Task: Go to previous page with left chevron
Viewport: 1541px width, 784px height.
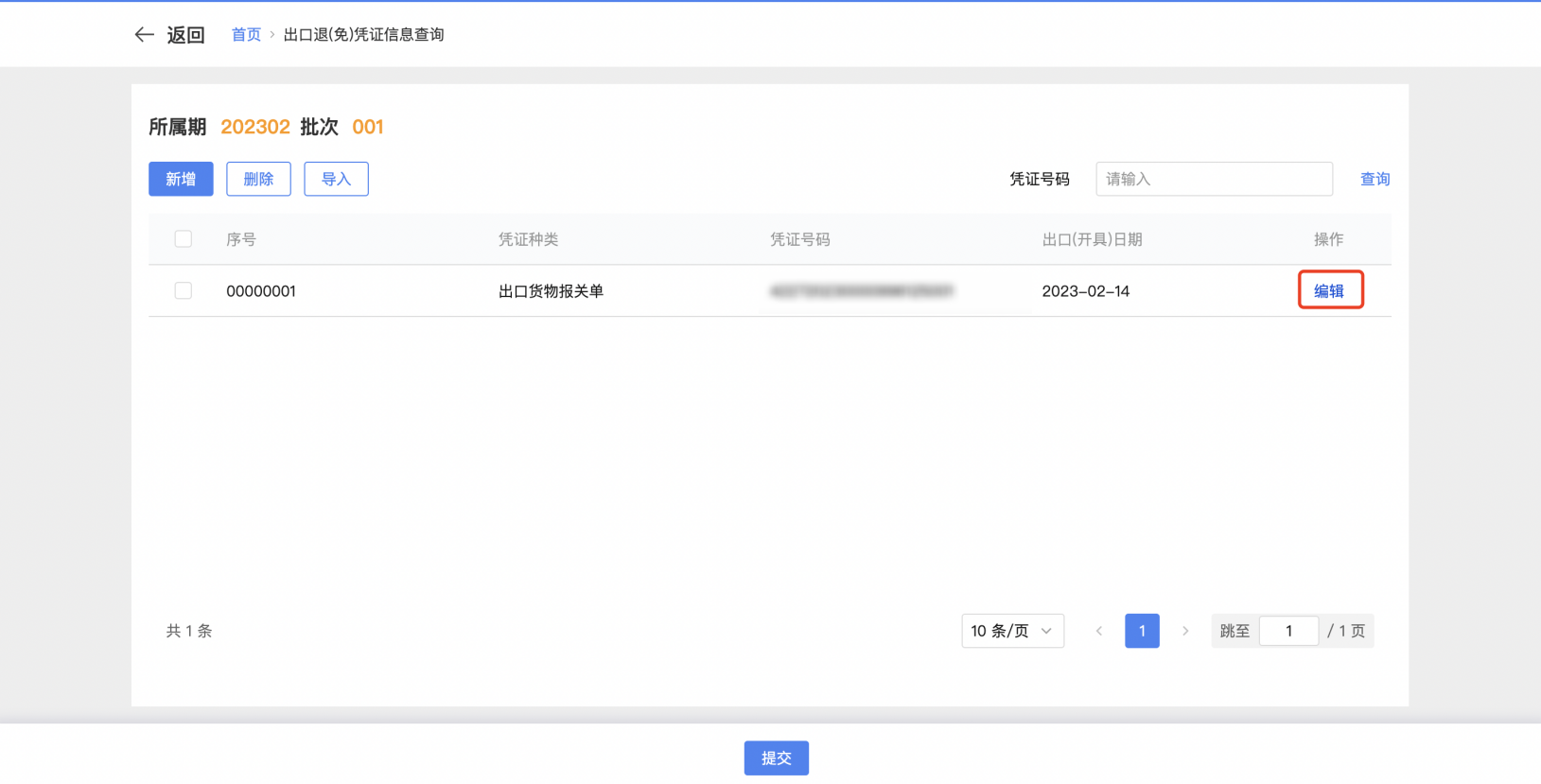Action: 1098,631
